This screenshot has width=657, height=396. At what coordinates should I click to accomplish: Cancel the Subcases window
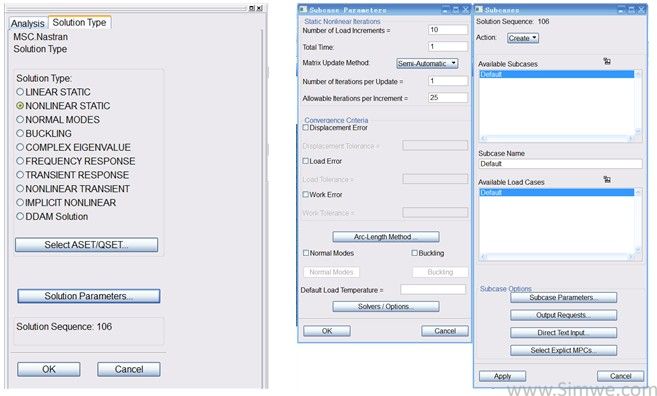[x=621, y=376]
